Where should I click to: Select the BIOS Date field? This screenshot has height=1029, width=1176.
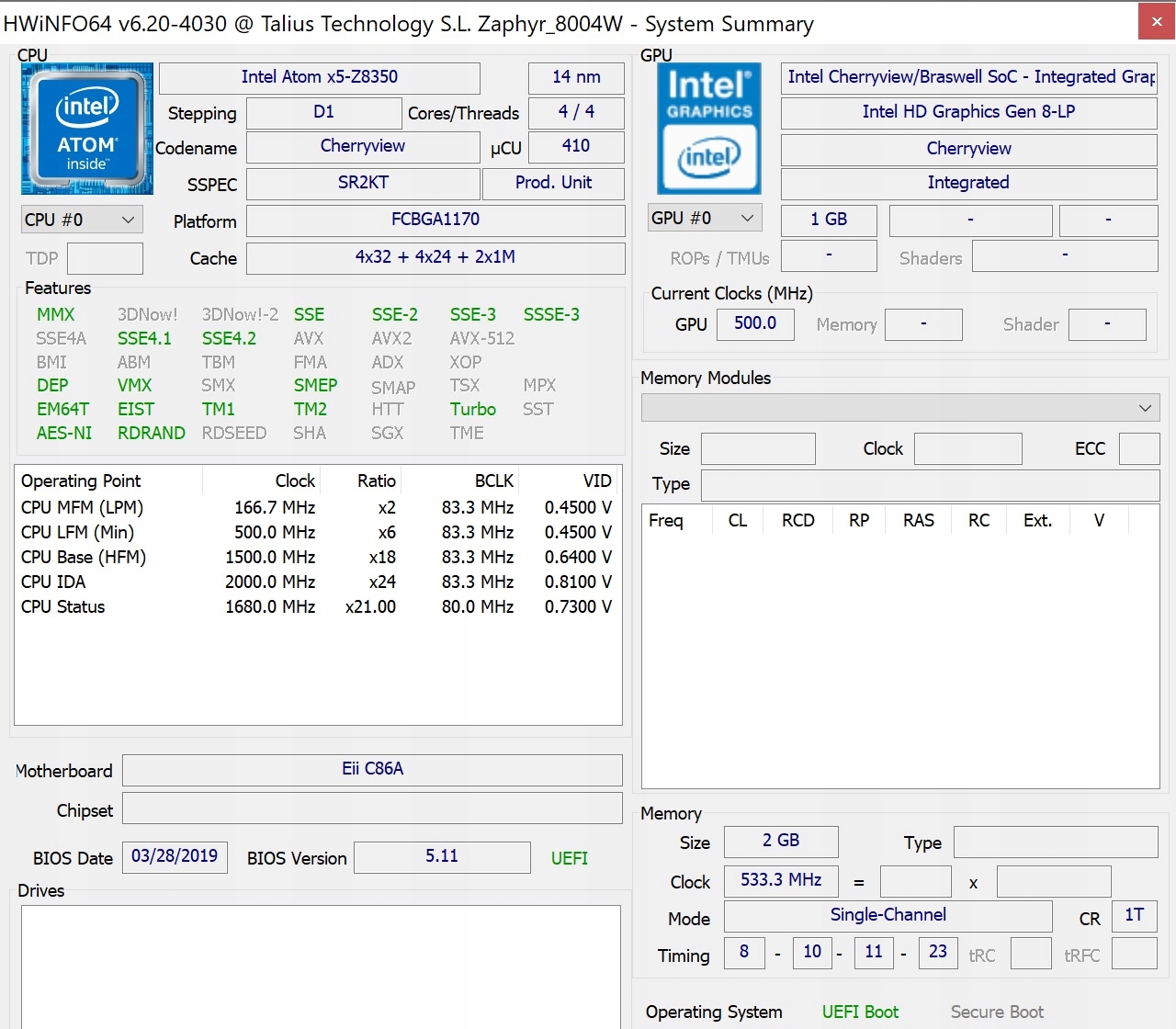[175, 856]
